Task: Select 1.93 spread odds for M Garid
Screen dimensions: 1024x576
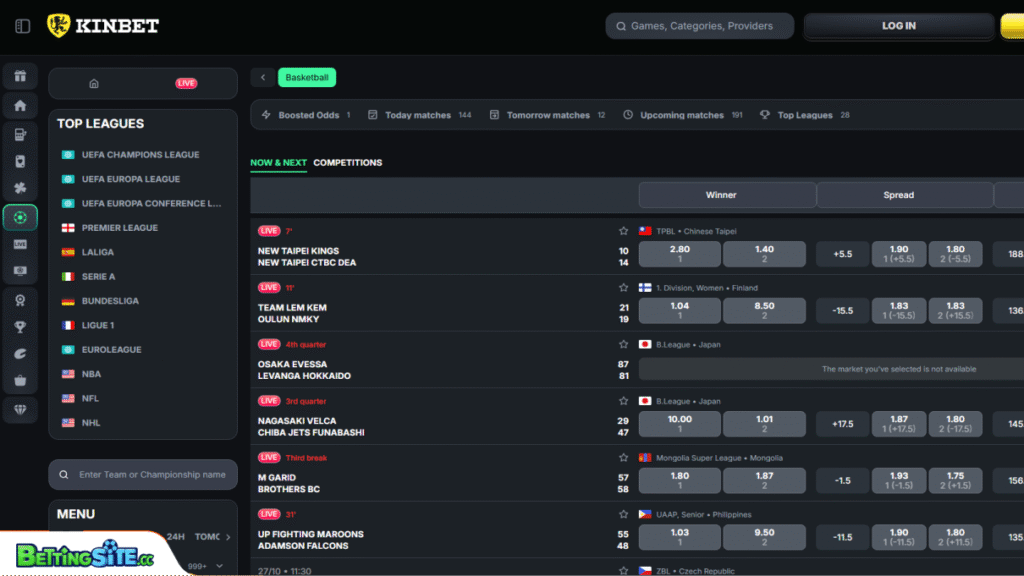Action: (899, 481)
